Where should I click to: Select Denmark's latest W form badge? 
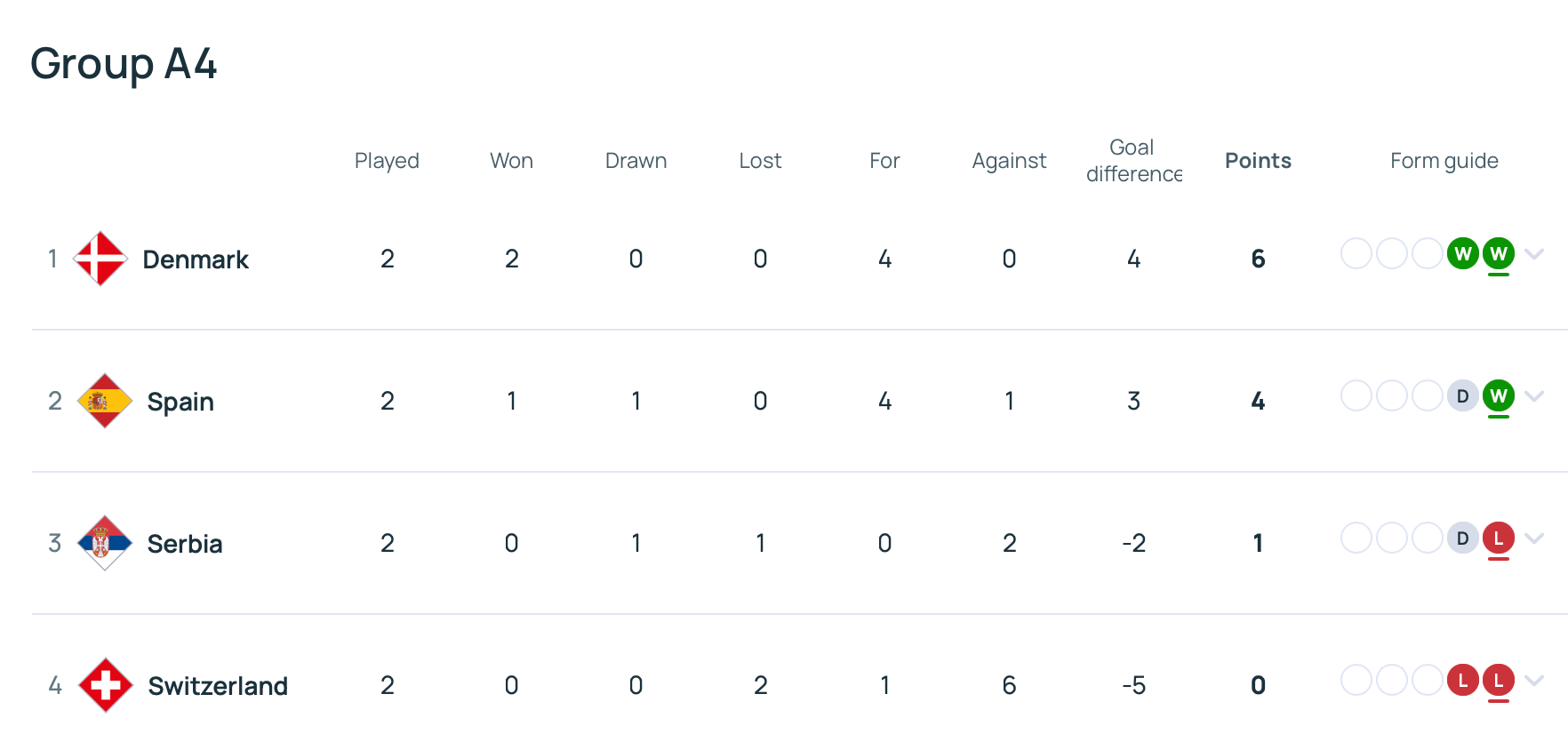(x=1499, y=254)
